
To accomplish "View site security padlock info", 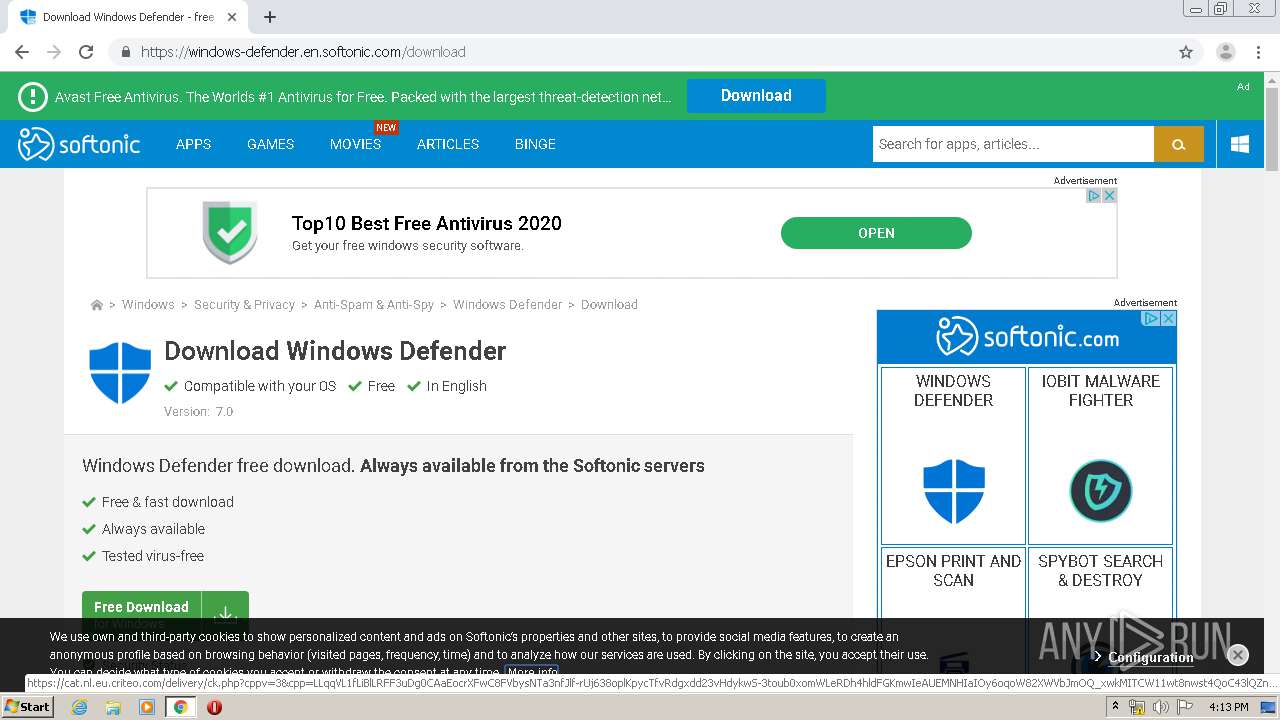I will coord(126,52).
